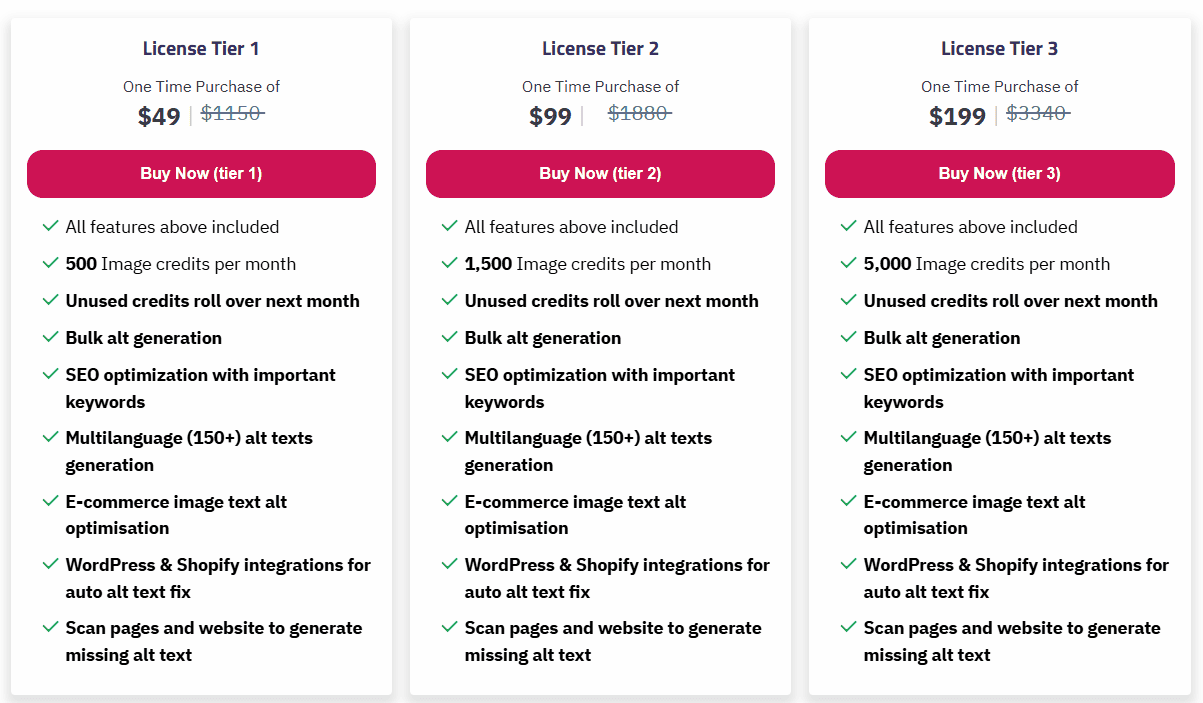Click Tier 3 Multilanguage alt texts checkmark
This screenshot has height=703, width=1203.
coord(848,437)
